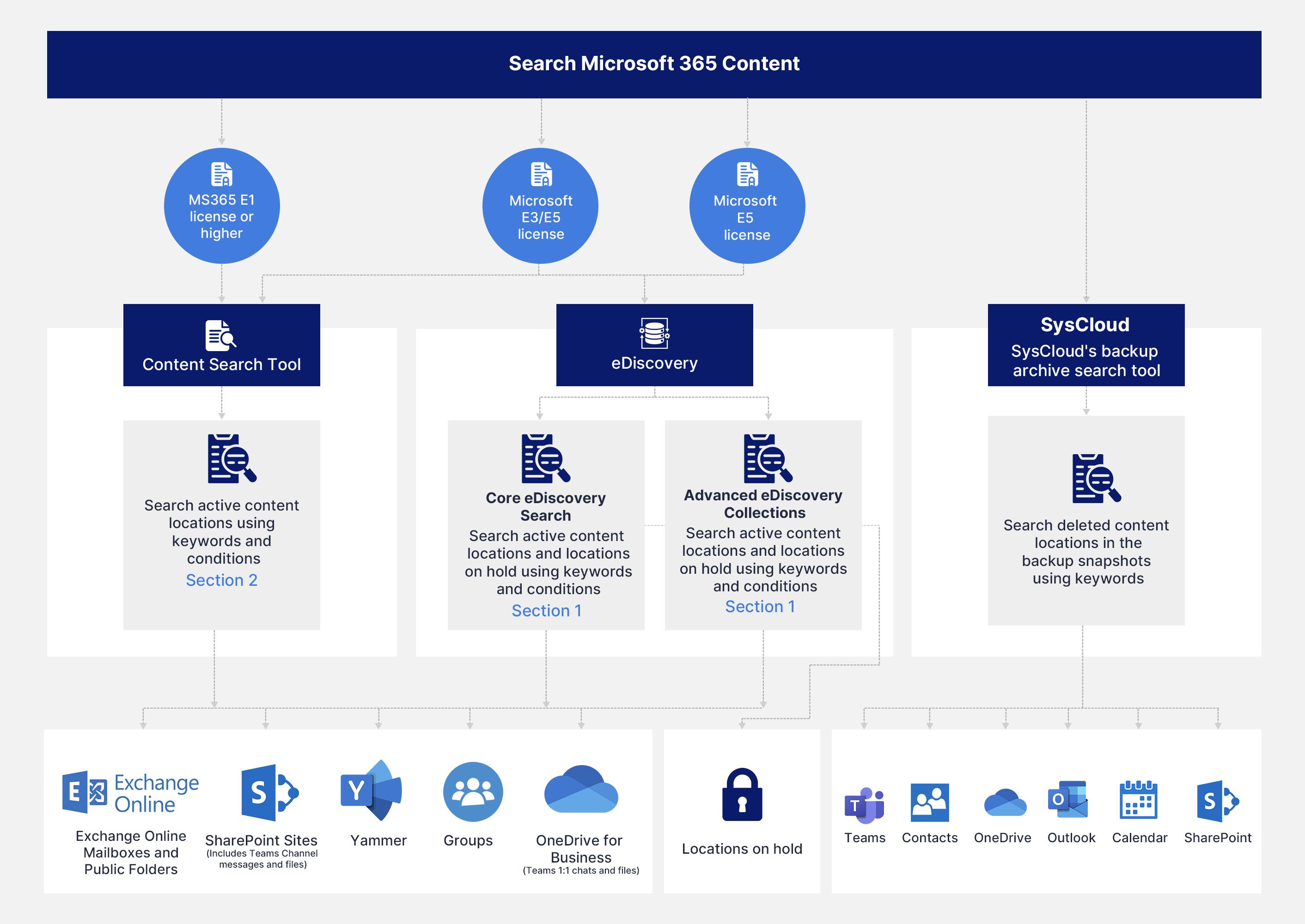Click the Content Search Tool box
This screenshot has width=1305, height=924.
pyautogui.click(x=221, y=346)
